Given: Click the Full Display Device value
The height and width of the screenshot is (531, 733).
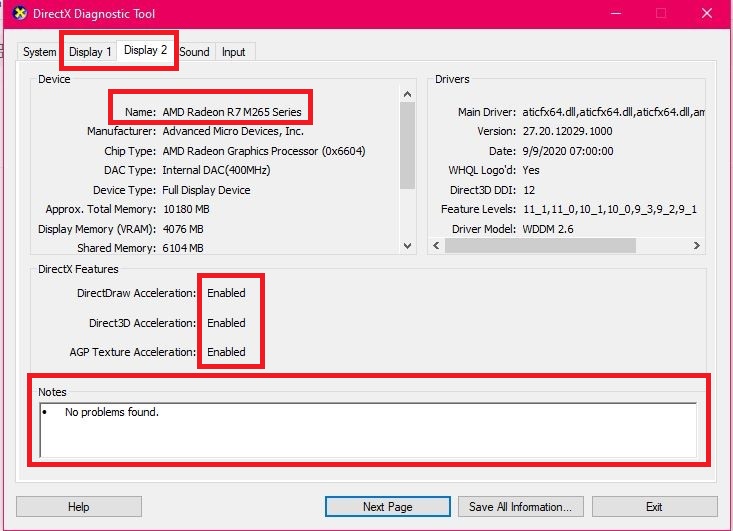Looking at the screenshot, I should [206, 190].
